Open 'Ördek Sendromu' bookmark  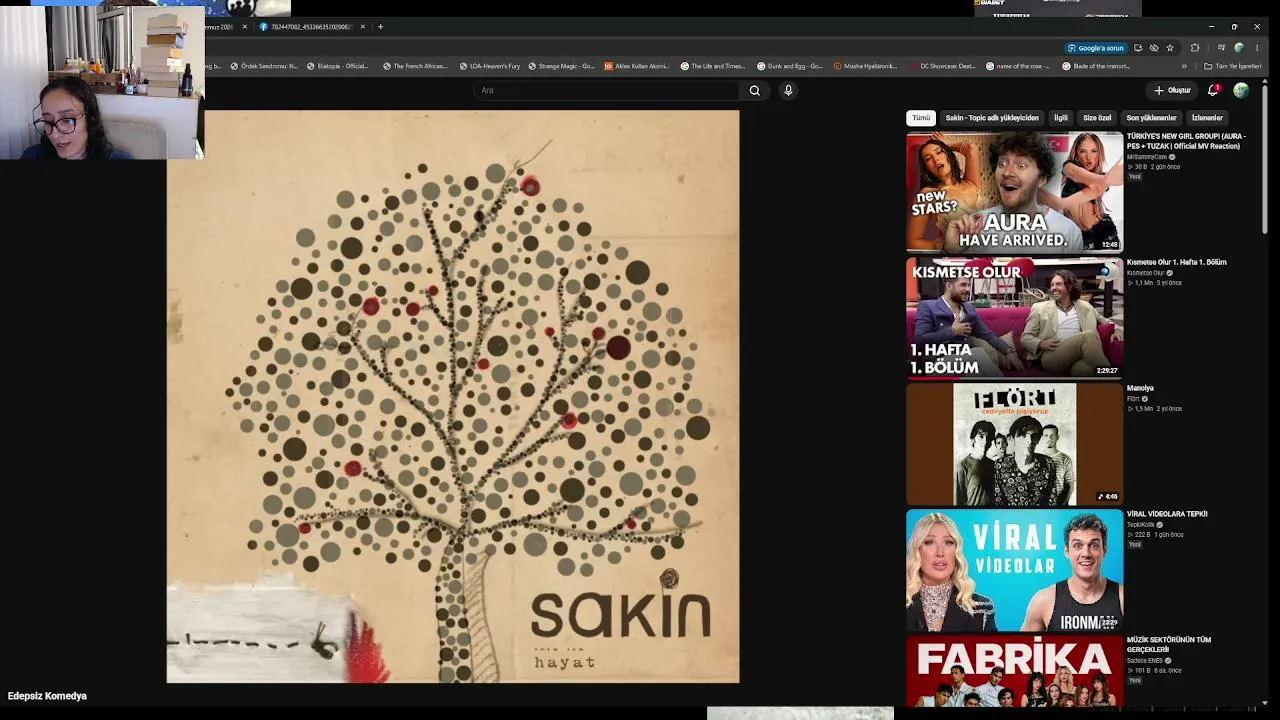(264, 66)
